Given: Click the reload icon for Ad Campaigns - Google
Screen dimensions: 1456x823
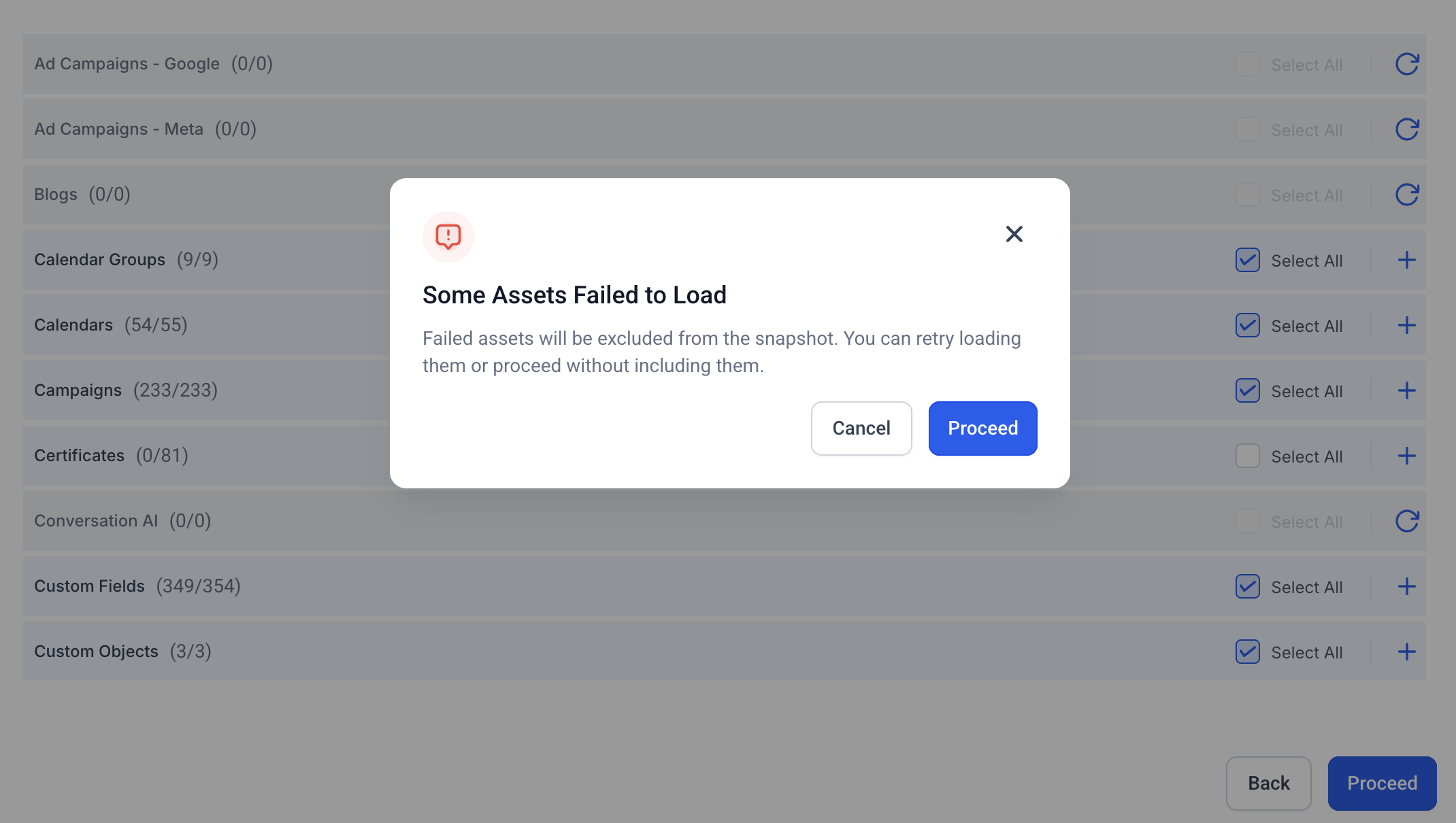Looking at the screenshot, I should coord(1406,64).
